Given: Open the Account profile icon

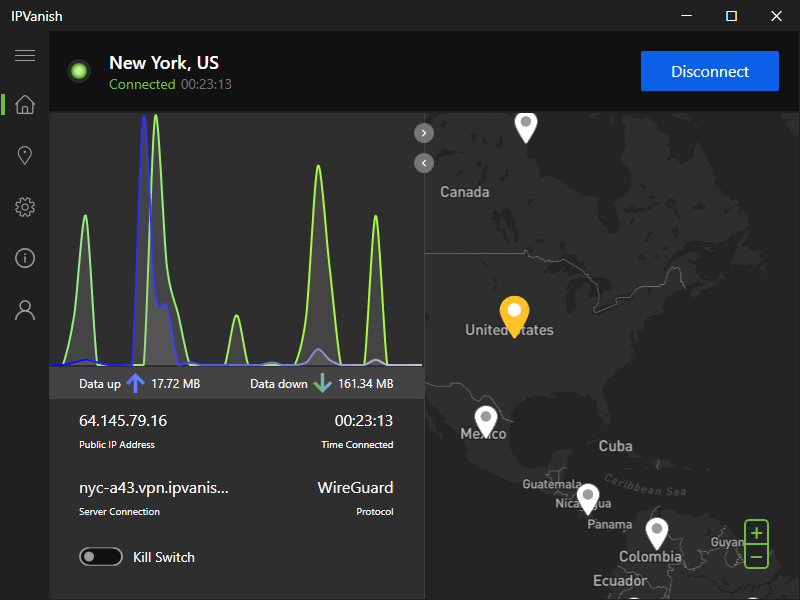Looking at the screenshot, I should pyautogui.click(x=25, y=310).
